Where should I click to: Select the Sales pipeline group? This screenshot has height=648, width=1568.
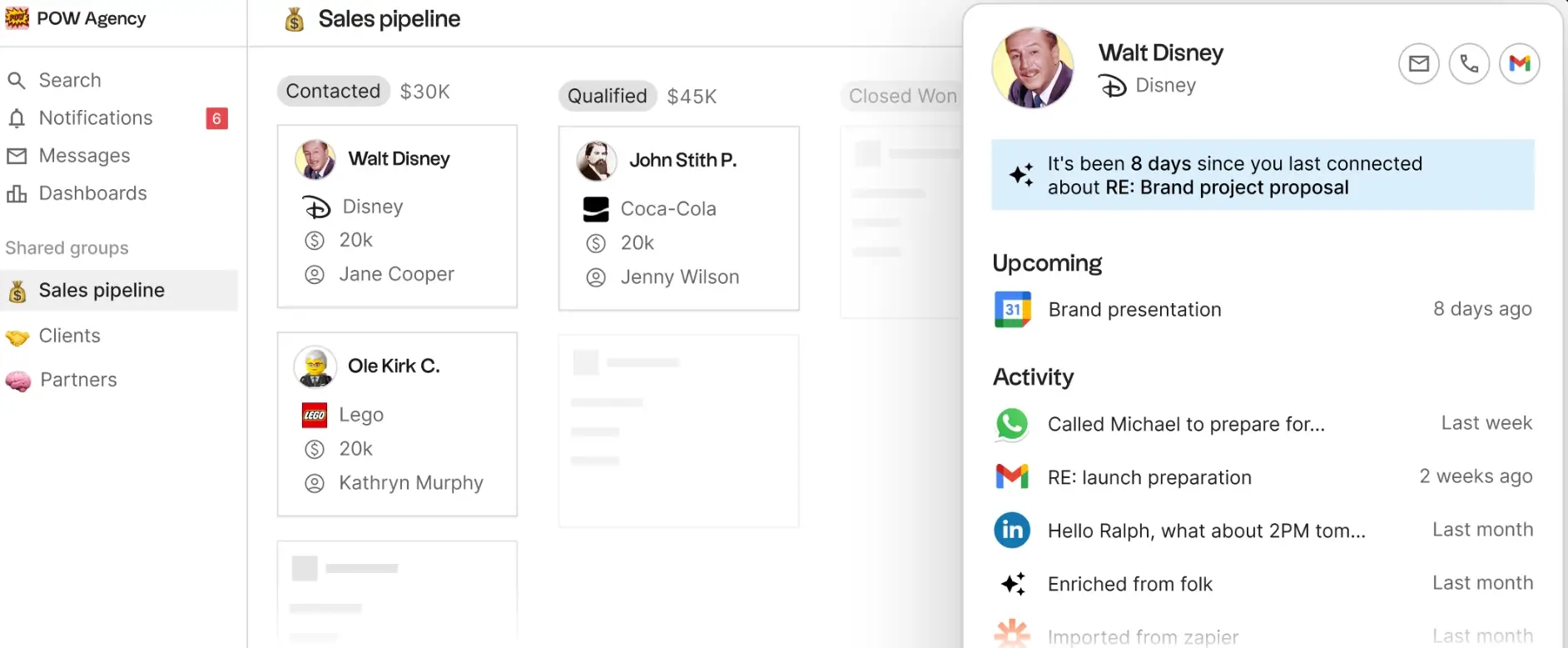pyautogui.click(x=119, y=291)
